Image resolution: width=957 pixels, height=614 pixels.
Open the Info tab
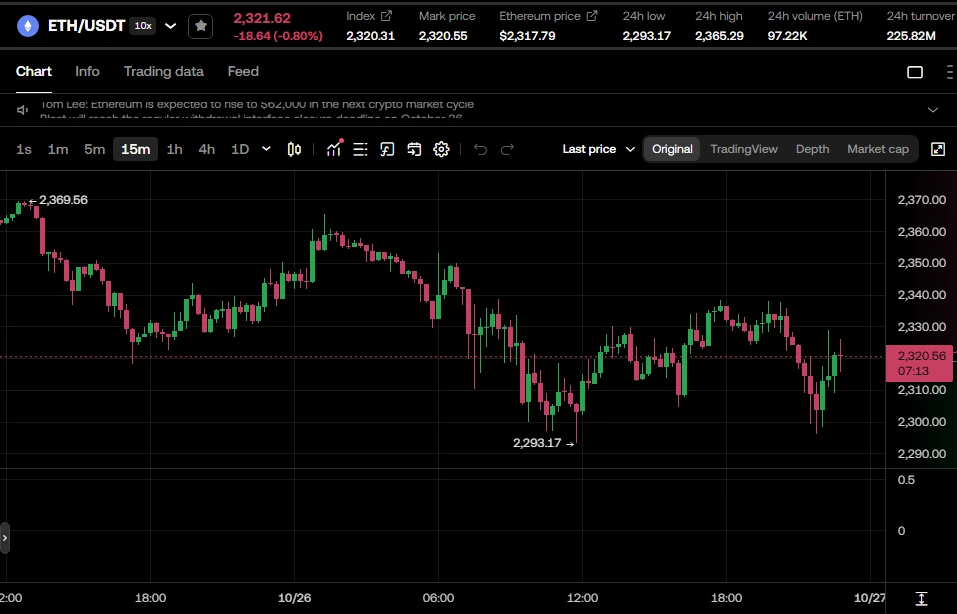(x=87, y=71)
